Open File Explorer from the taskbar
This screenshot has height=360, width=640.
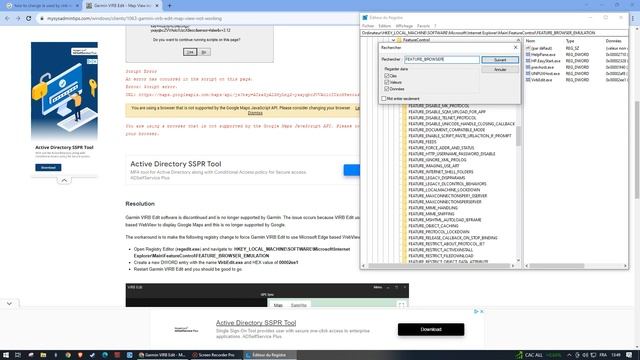coord(43,355)
